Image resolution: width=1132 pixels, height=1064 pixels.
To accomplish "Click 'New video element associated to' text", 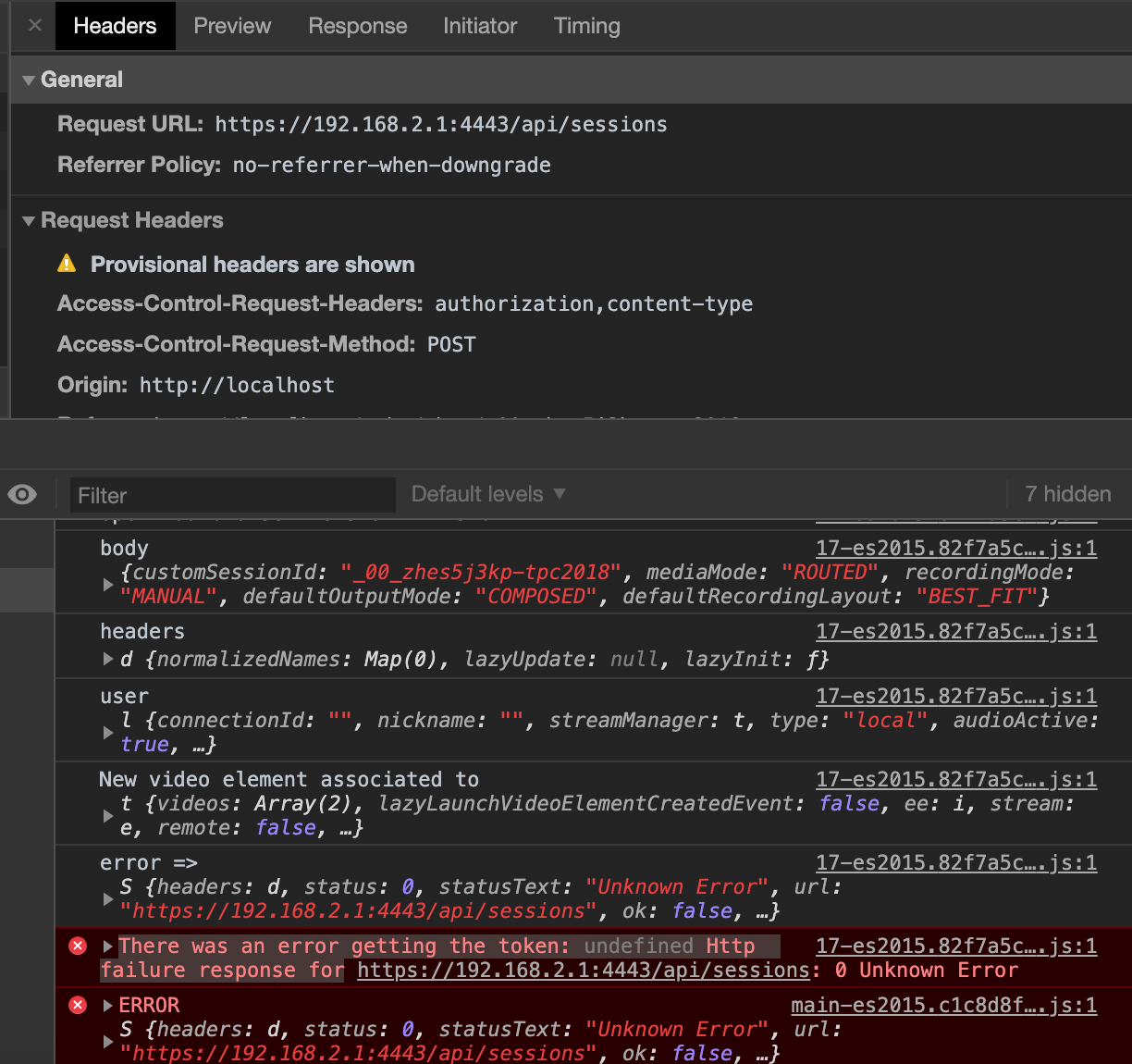I will tap(289, 780).
